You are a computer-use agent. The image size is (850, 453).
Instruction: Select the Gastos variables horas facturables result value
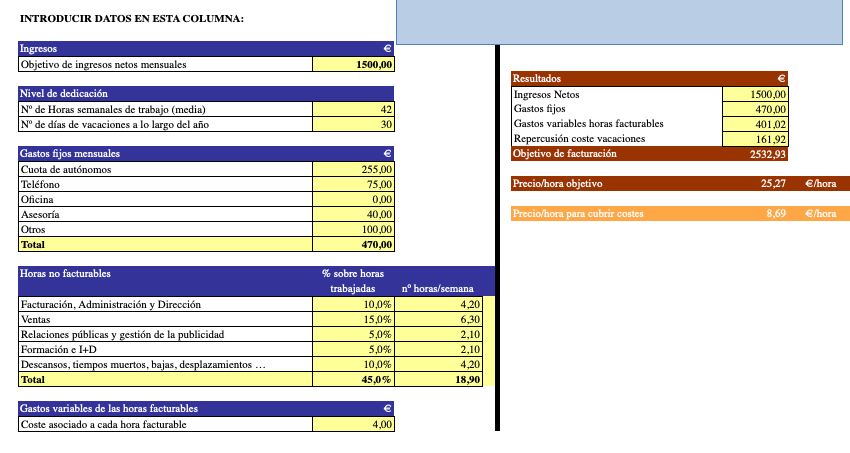click(x=755, y=124)
